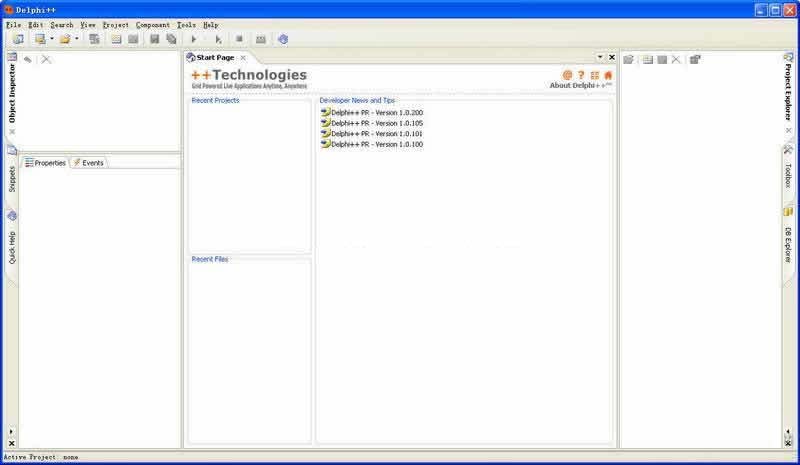
Task: Expand the tab list dropdown arrow on Start Page bar
Action: 600,58
